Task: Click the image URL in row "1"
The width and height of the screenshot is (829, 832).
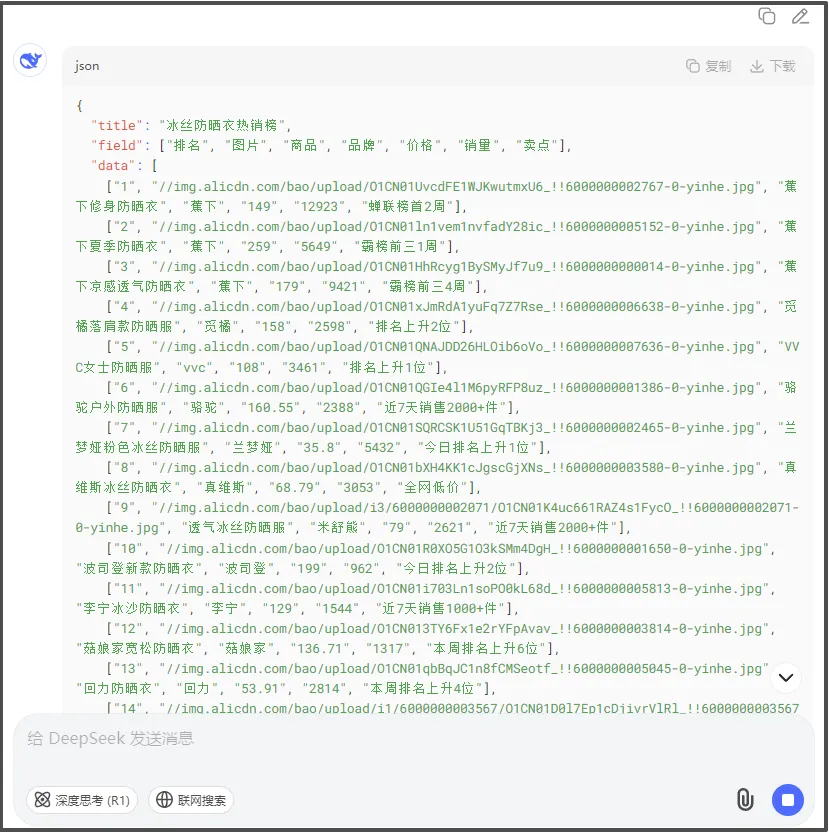Action: [456, 186]
